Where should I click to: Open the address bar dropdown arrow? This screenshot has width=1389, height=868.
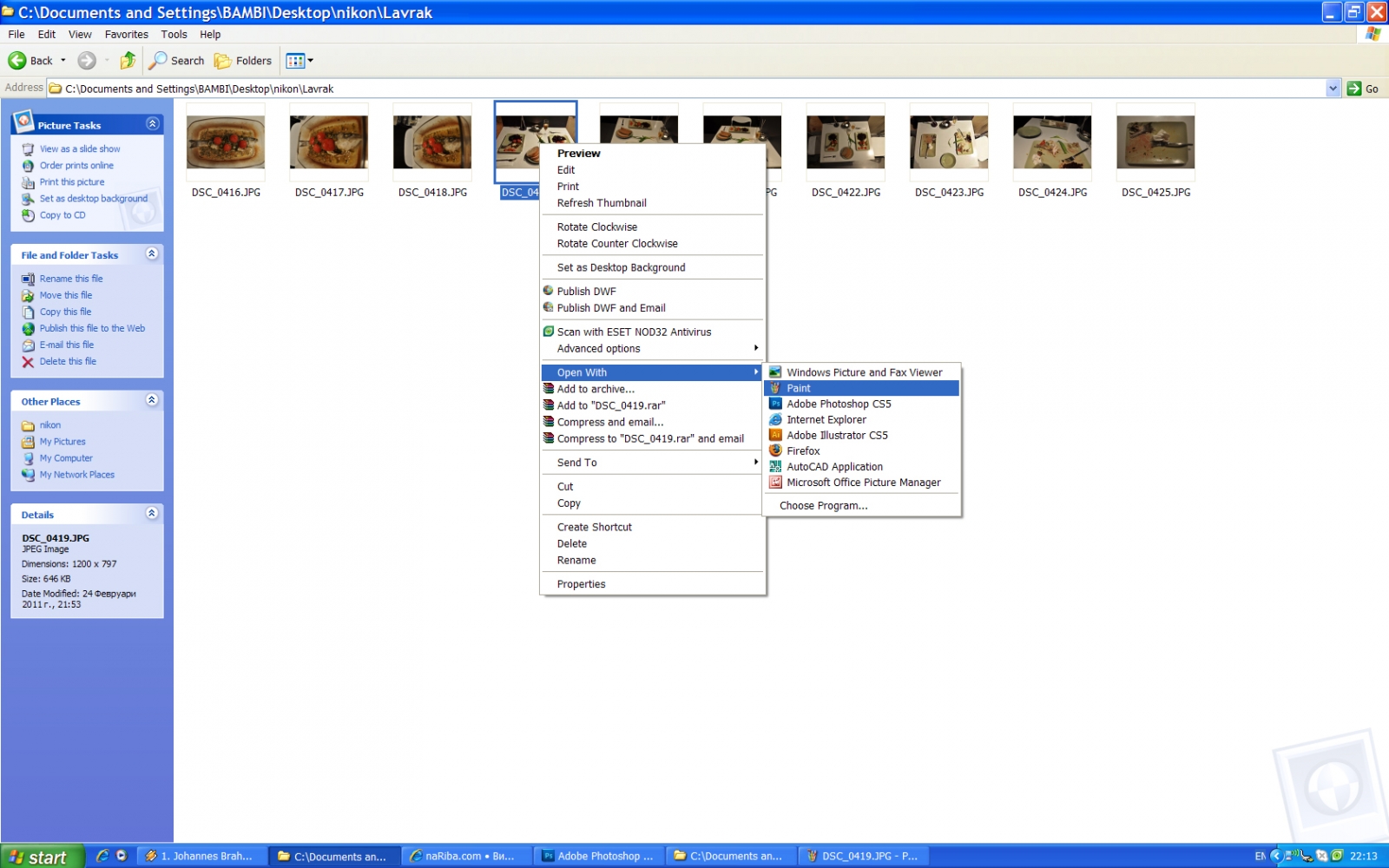pos(1333,89)
